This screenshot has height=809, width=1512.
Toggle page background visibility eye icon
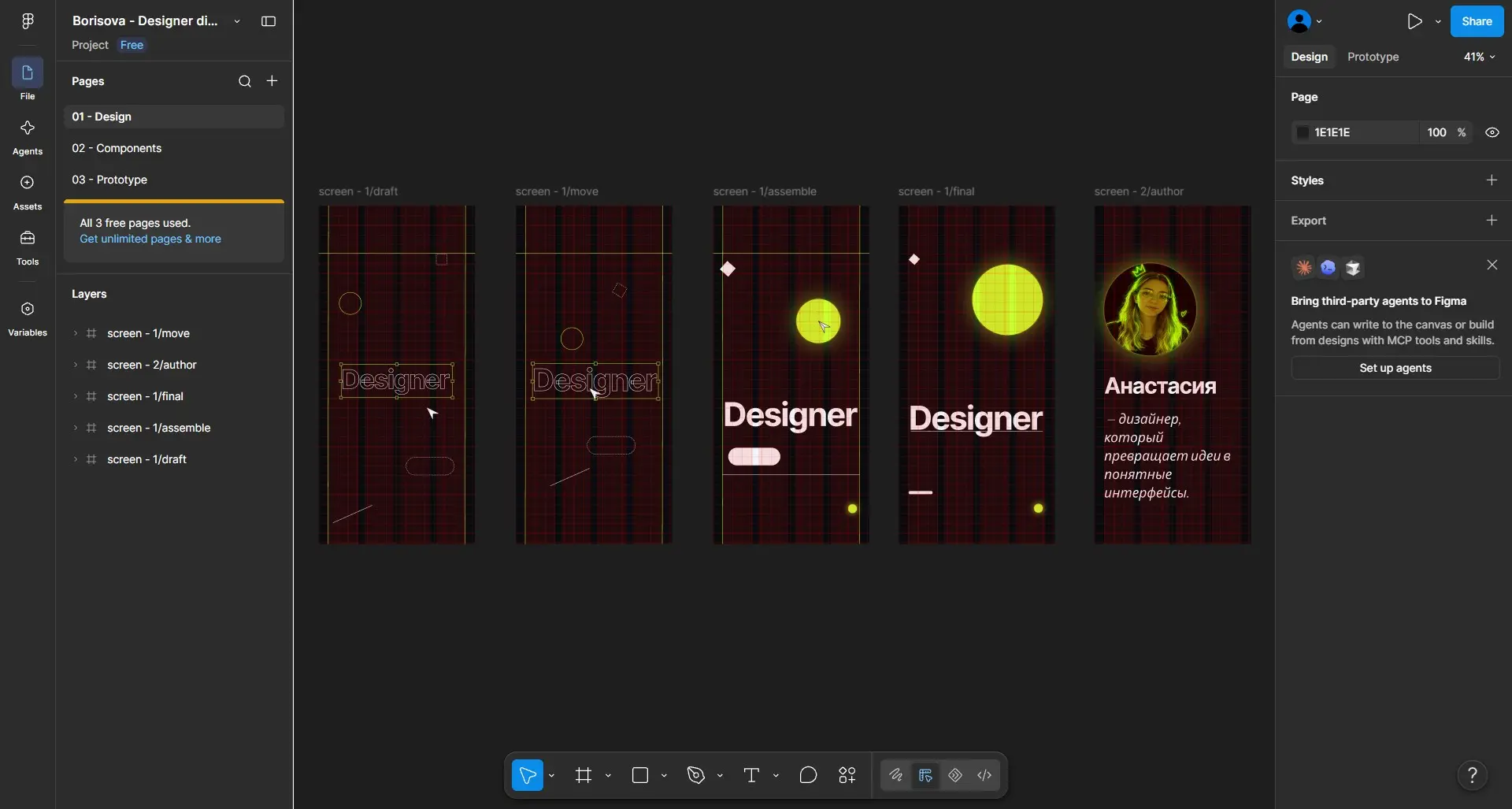(1492, 132)
